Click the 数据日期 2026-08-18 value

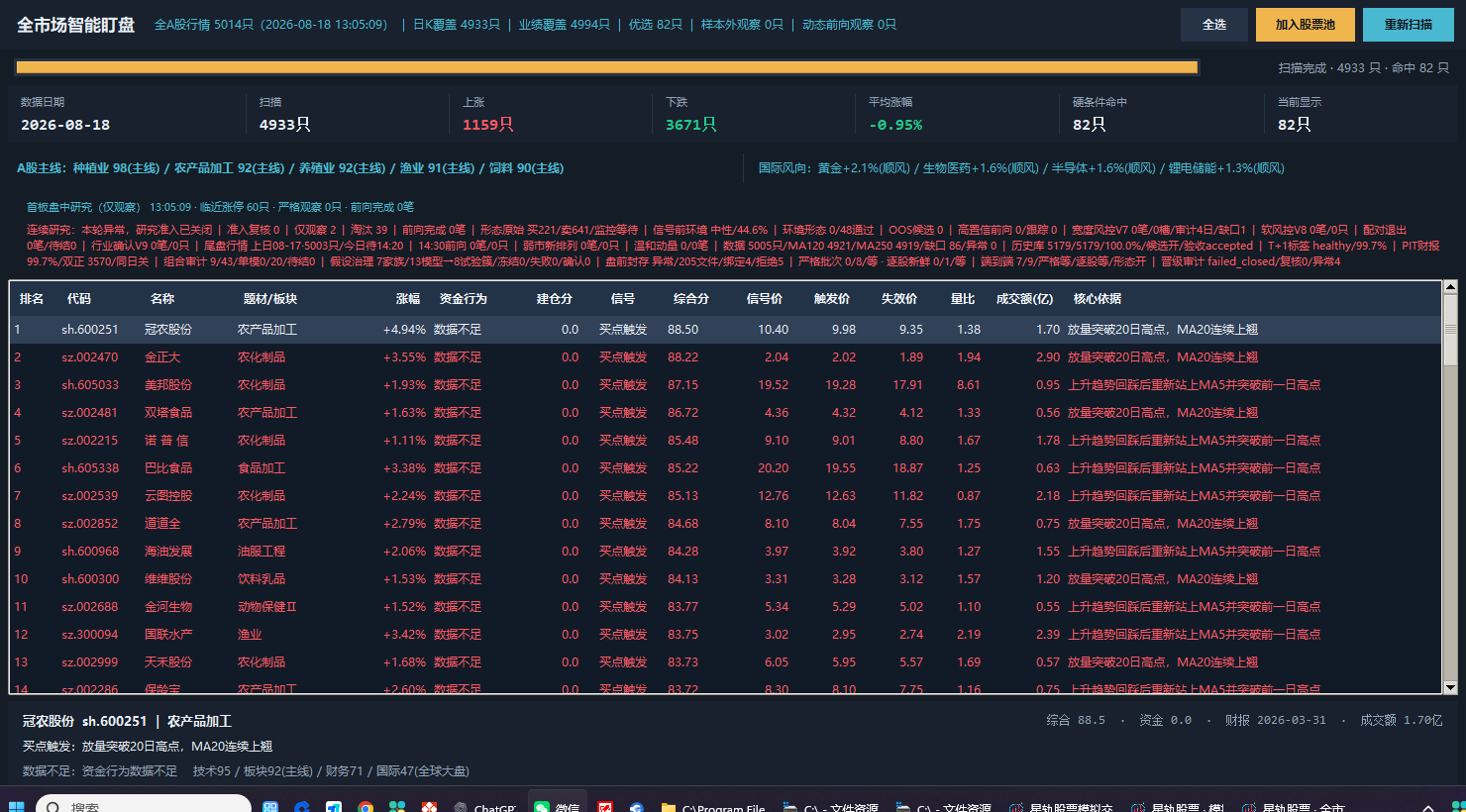click(65, 125)
